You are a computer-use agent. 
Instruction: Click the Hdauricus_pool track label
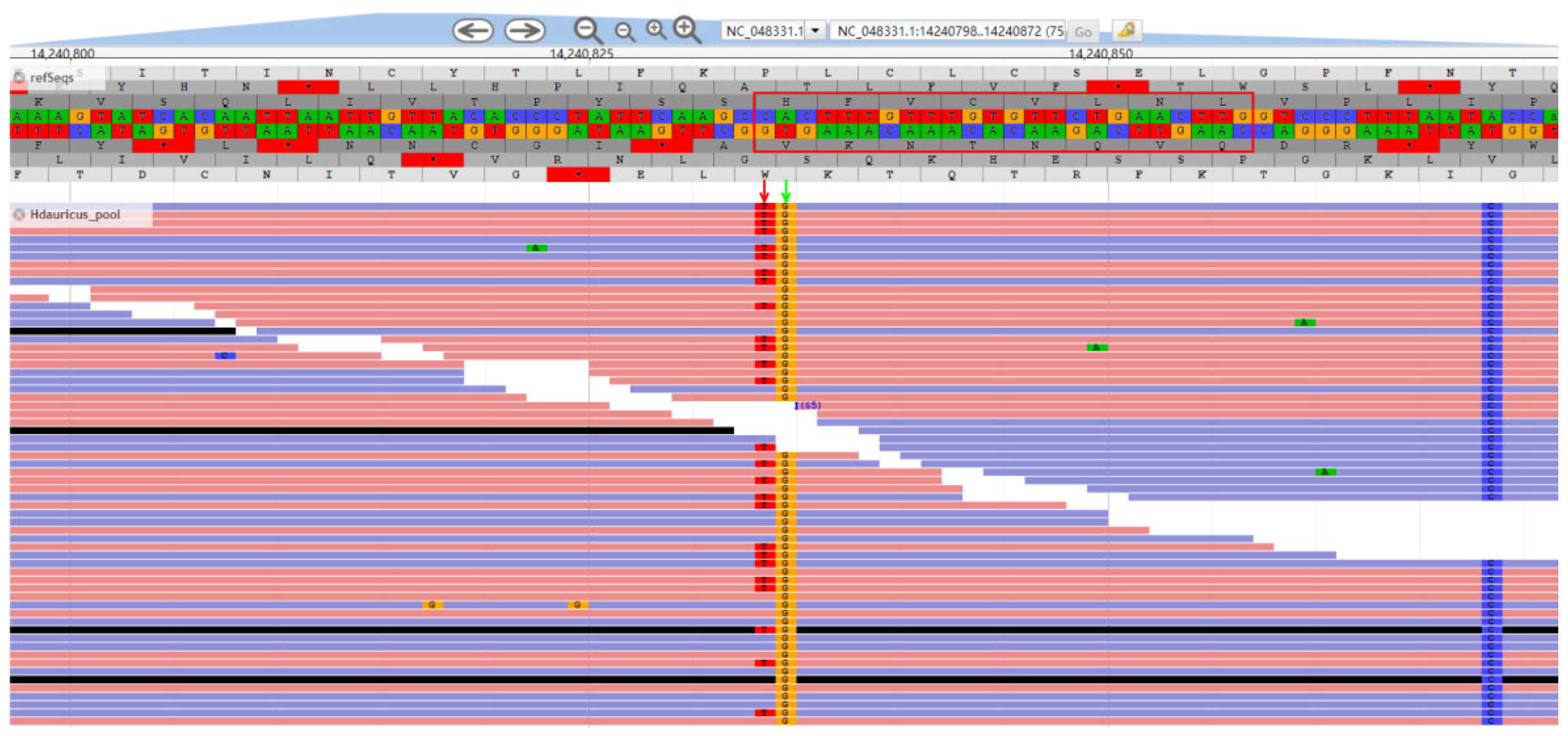coord(76,214)
